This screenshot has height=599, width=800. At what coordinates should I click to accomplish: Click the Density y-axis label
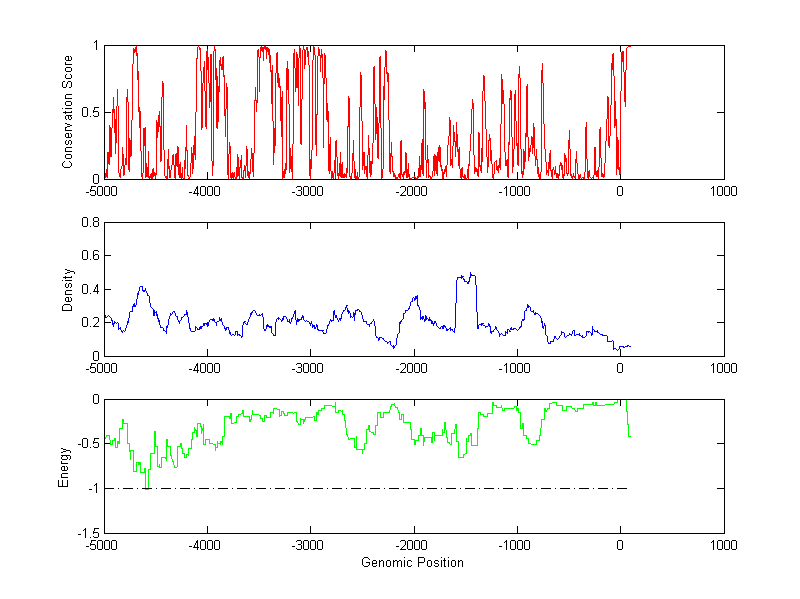[x=68, y=289]
